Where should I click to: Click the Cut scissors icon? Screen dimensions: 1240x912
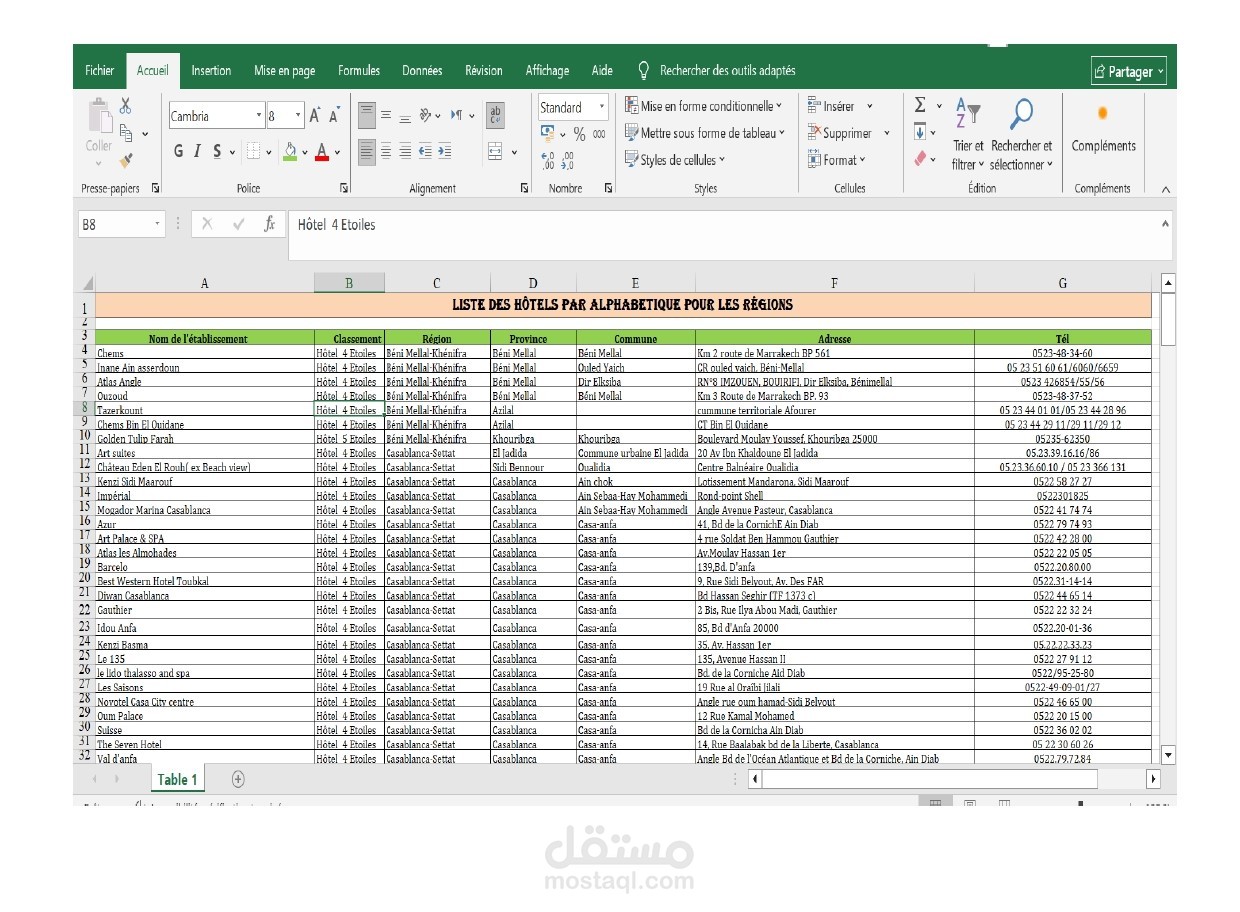point(126,105)
